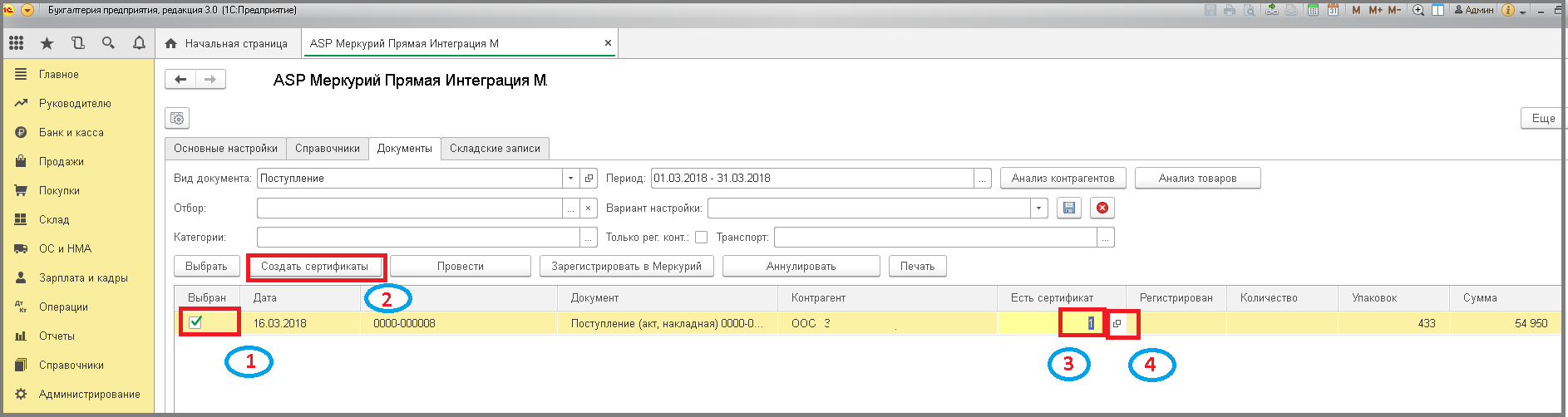The height and width of the screenshot is (417, 1568).
Task: Open the form settings gear icon
Action: (x=177, y=119)
